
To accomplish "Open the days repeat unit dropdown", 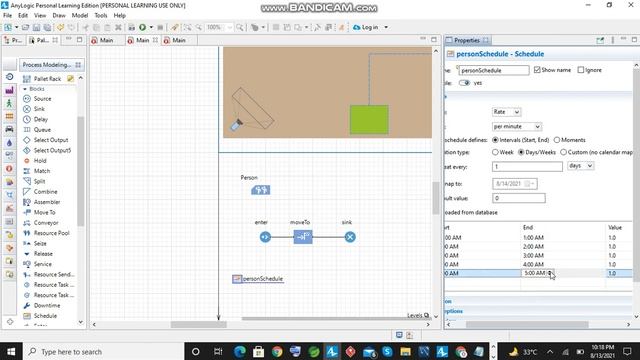I will pyautogui.click(x=581, y=166).
